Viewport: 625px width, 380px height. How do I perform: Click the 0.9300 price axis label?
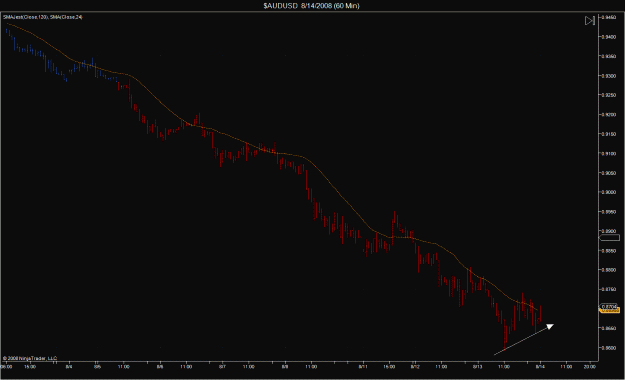[609, 76]
